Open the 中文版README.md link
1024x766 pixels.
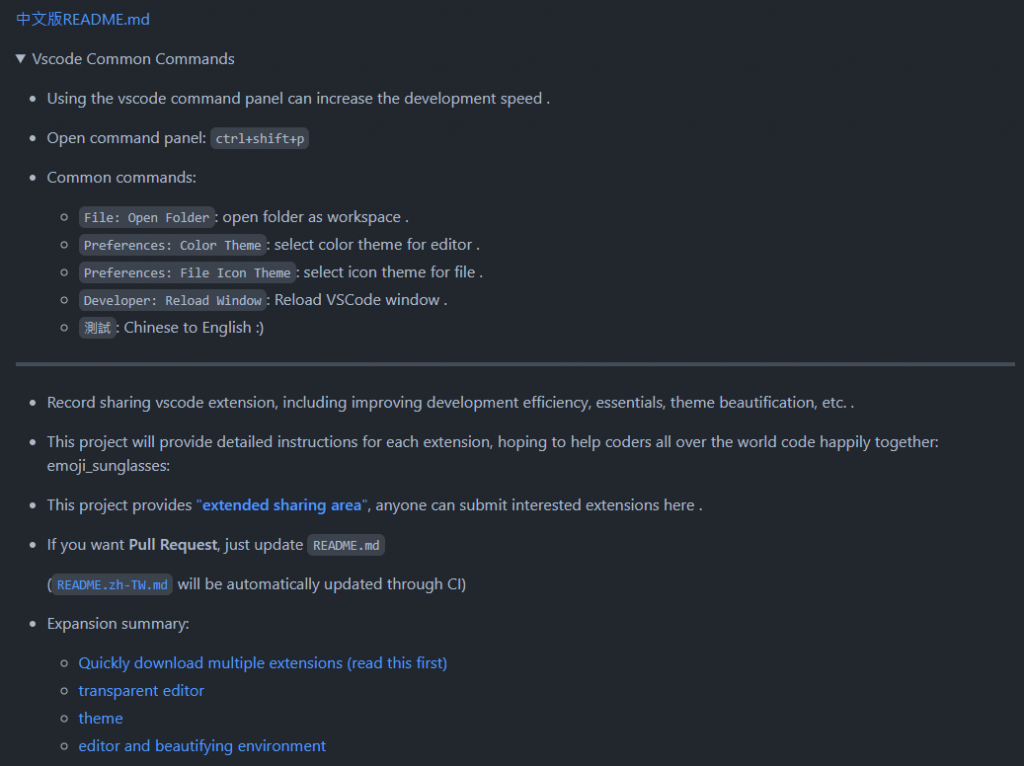point(83,20)
